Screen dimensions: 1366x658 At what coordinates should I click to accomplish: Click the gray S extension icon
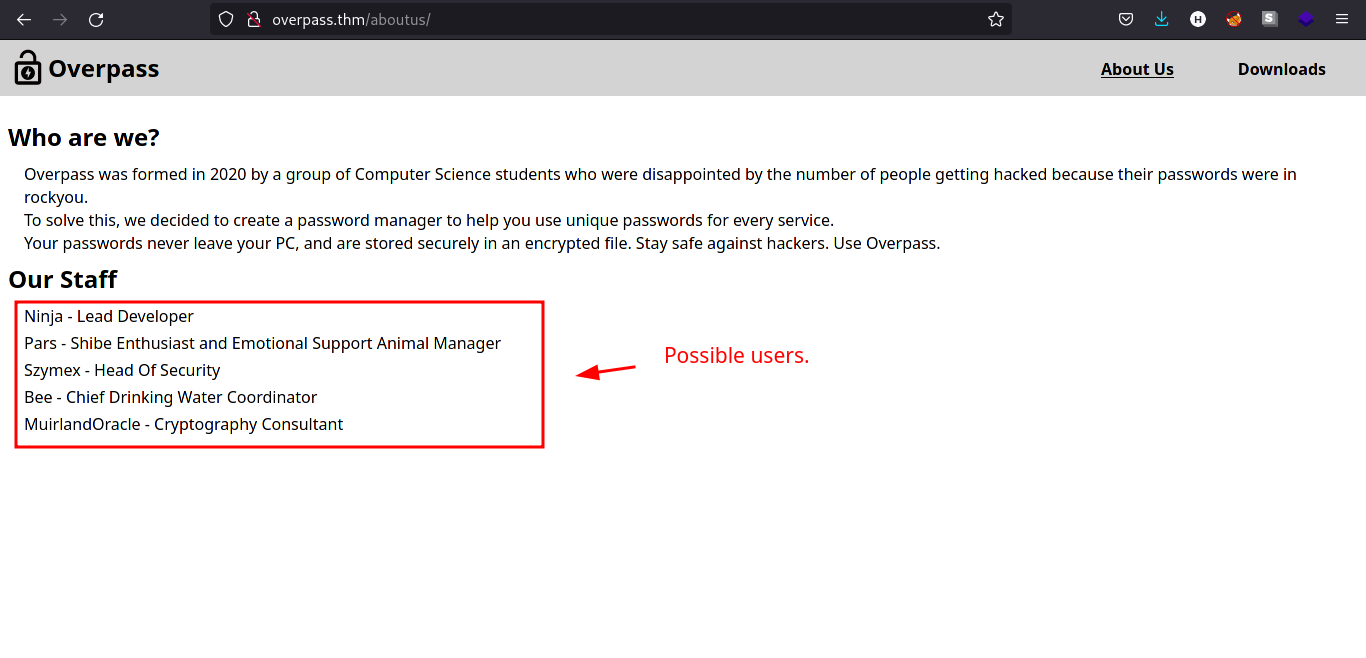(1270, 19)
